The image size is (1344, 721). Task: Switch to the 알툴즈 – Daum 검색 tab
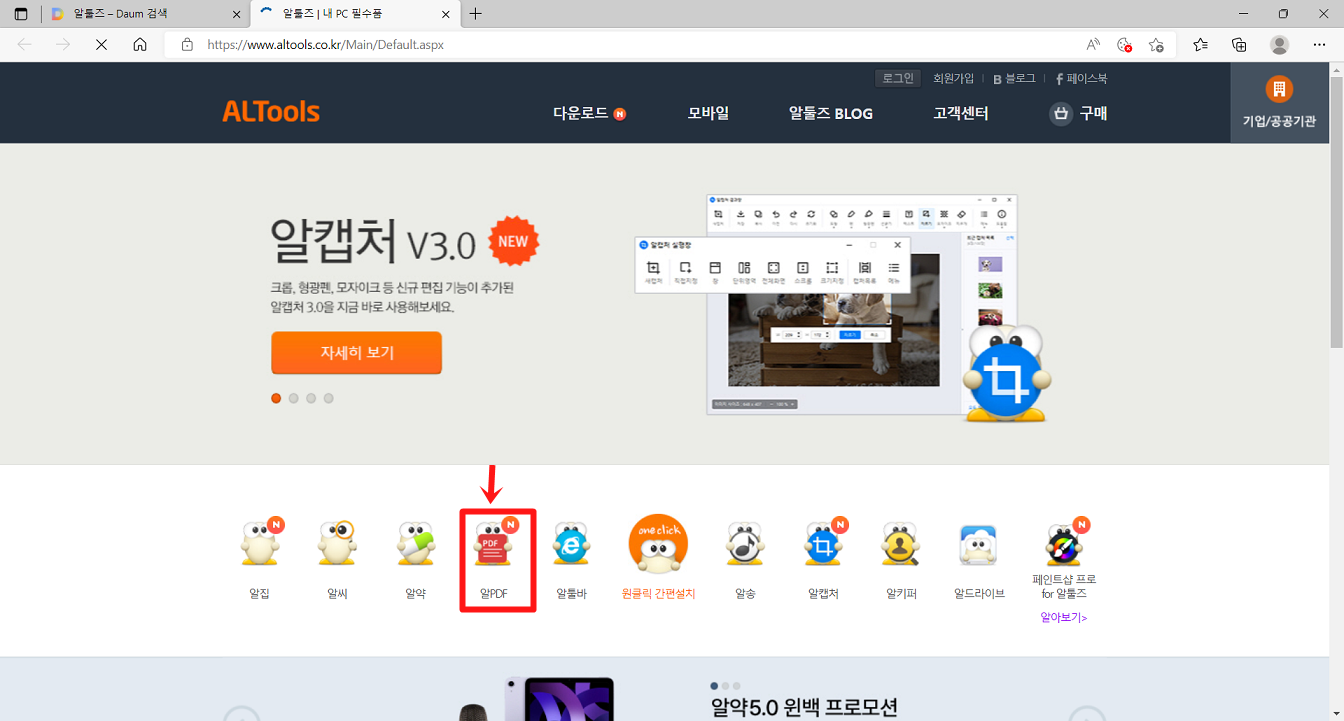coord(144,14)
